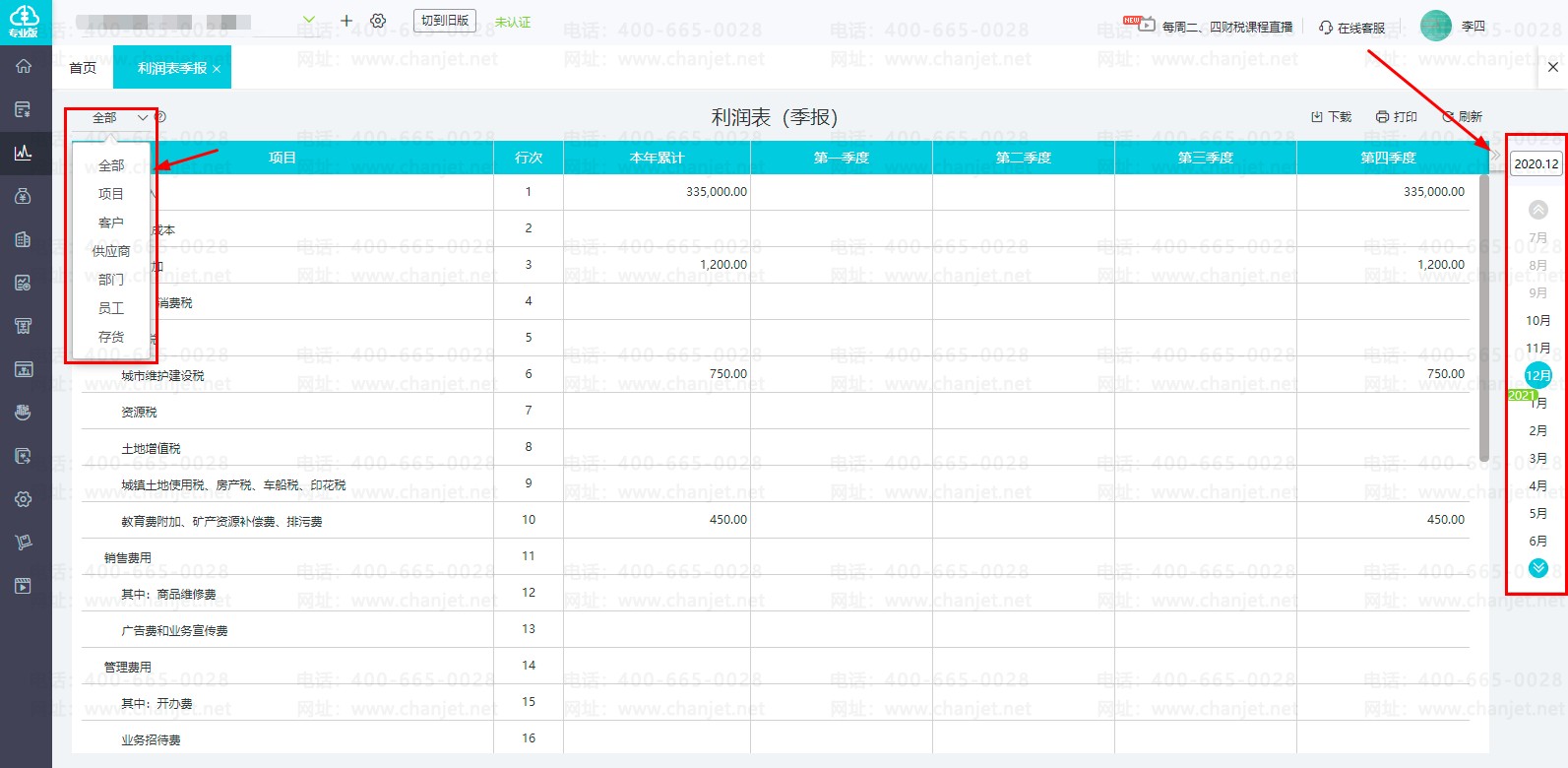Click the headset icon for 在线客服

[1326, 28]
